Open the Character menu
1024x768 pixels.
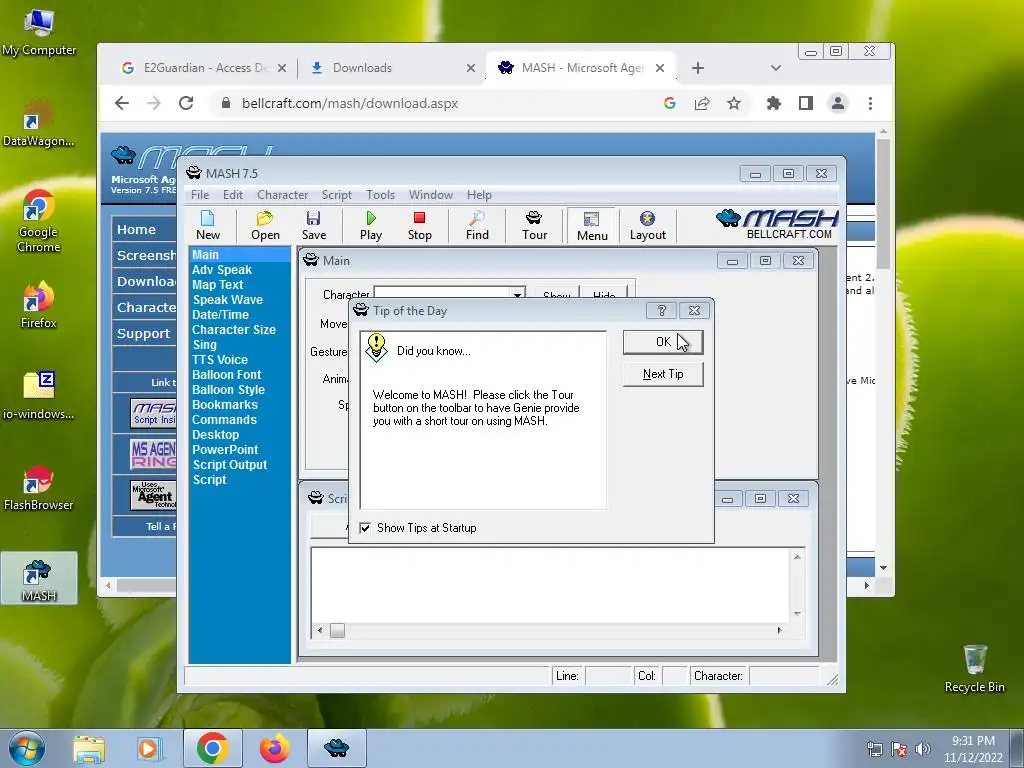click(x=282, y=195)
